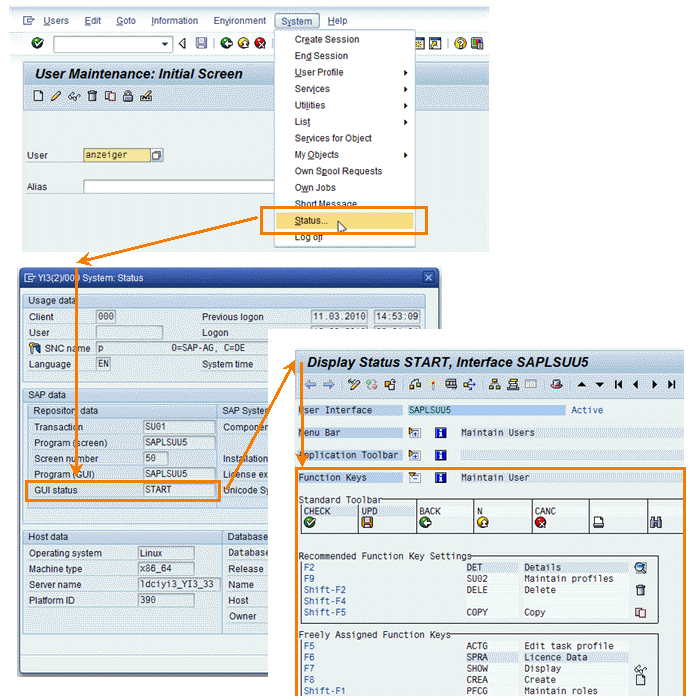Select Status... in the System menu
Viewport: 690px width, 696px height.
tap(311, 221)
